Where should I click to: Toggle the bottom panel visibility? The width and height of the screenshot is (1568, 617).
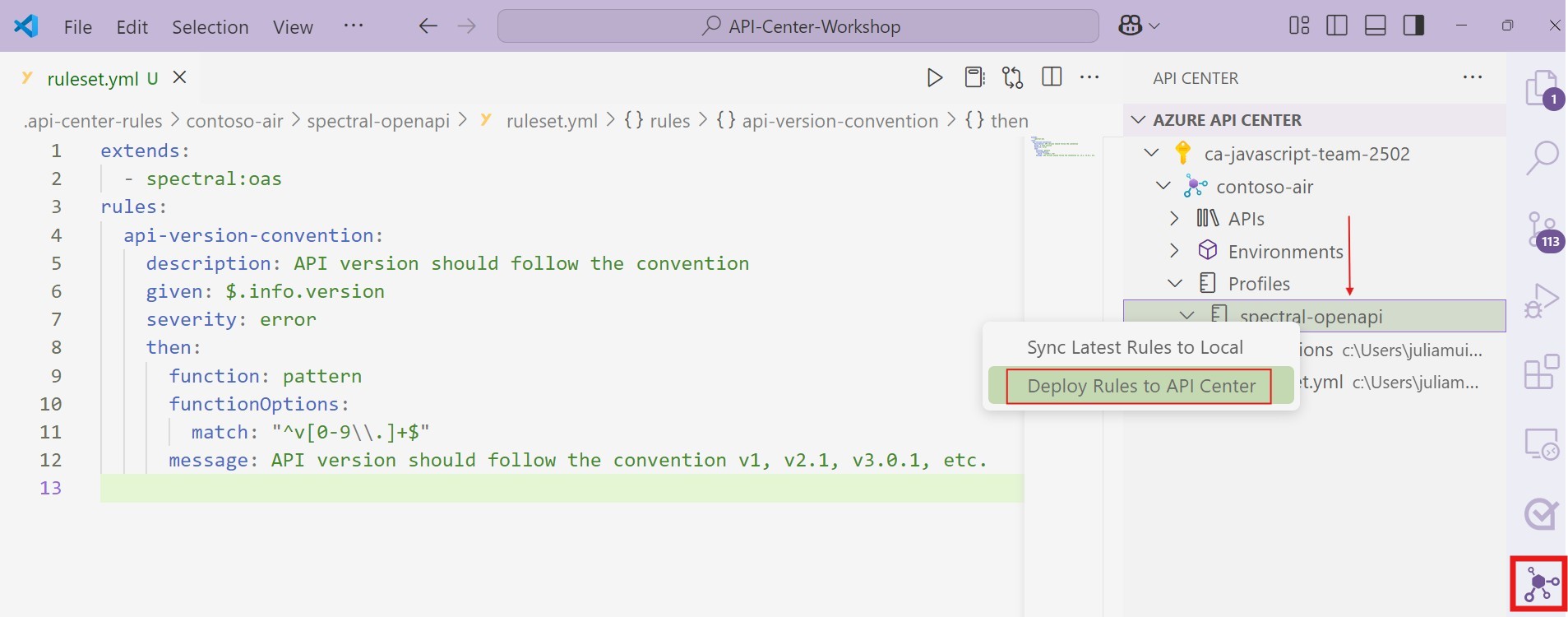click(1376, 26)
